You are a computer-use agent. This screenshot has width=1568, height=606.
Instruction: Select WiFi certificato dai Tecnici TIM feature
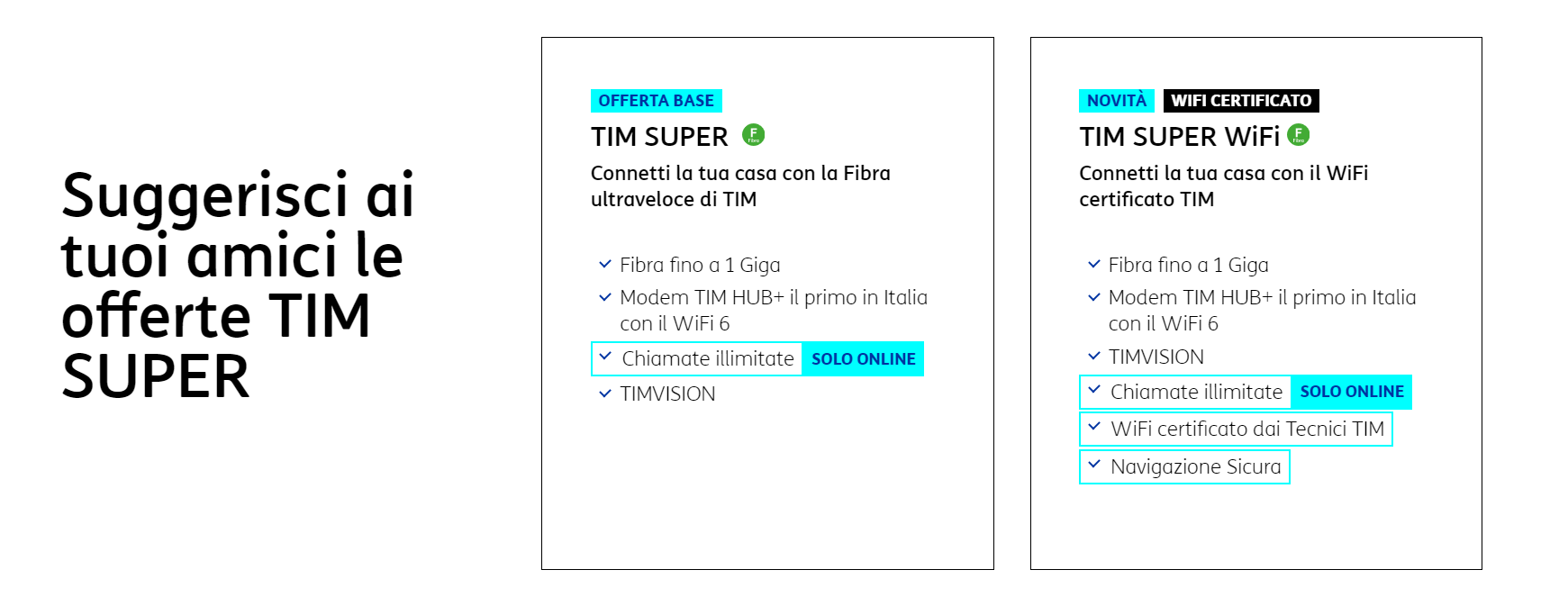click(x=1236, y=429)
